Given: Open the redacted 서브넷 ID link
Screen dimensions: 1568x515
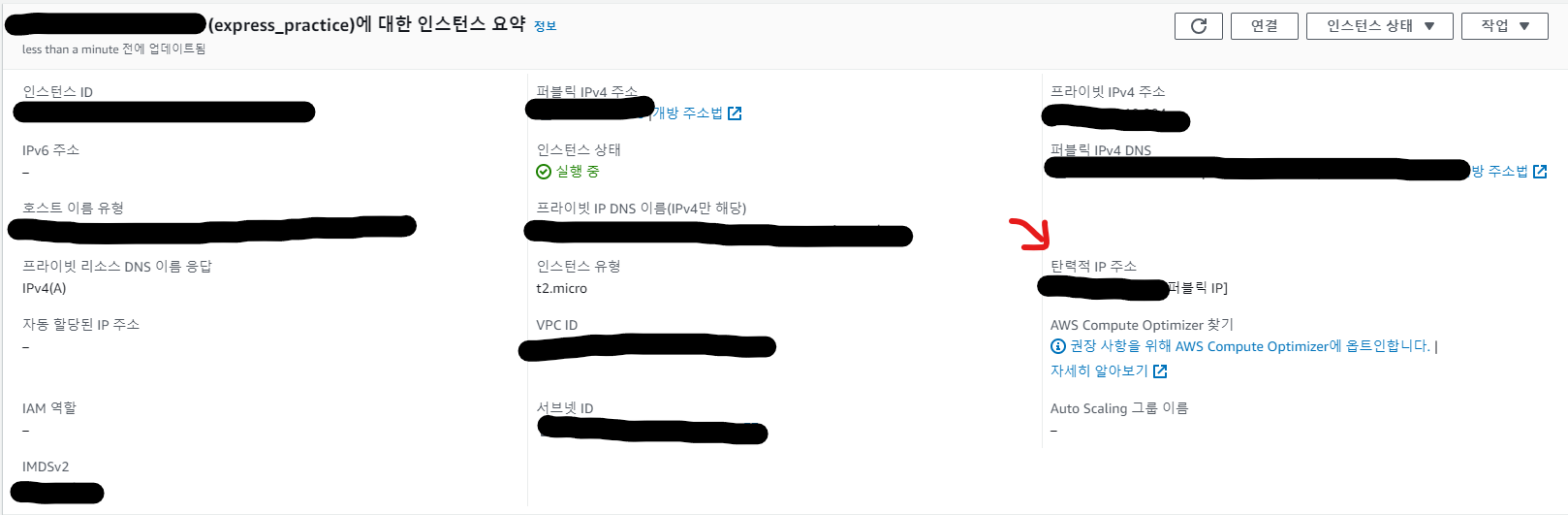Looking at the screenshot, I should pos(653,431).
